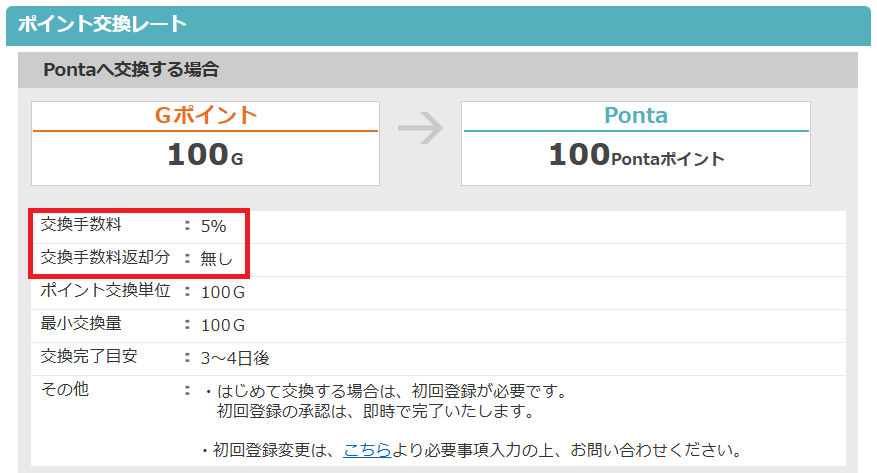The image size is (877, 473).
Task: Click the teal Ponta box title
Action: pyautogui.click(x=636, y=115)
